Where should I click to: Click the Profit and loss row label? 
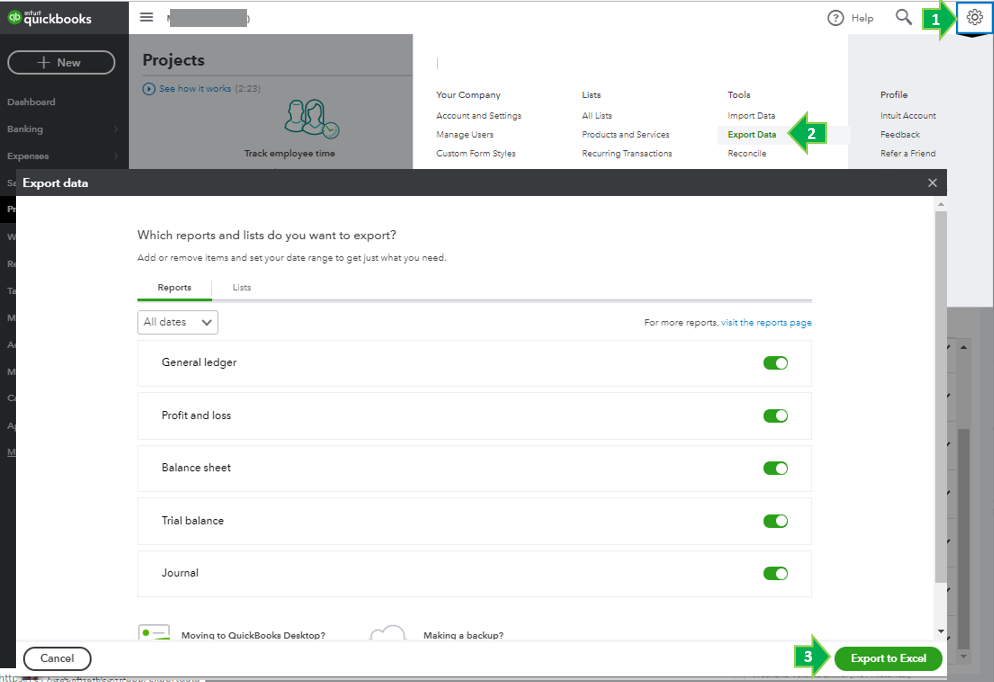point(196,415)
